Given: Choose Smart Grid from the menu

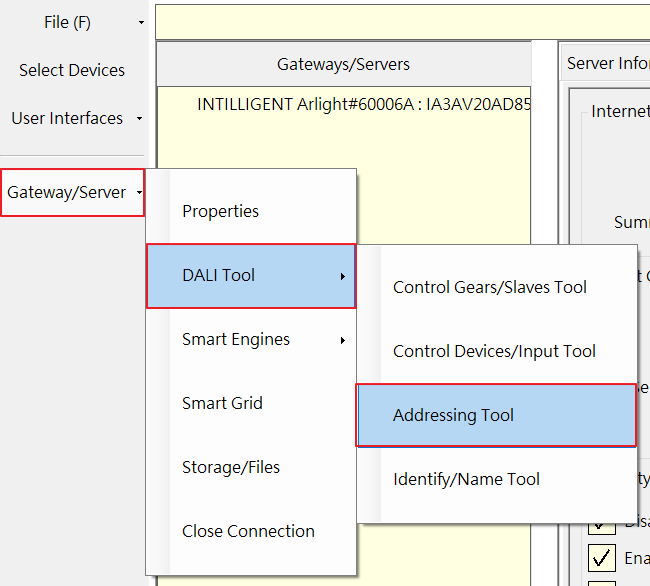Looking at the screenshot, I should click(x=222, y=403).
